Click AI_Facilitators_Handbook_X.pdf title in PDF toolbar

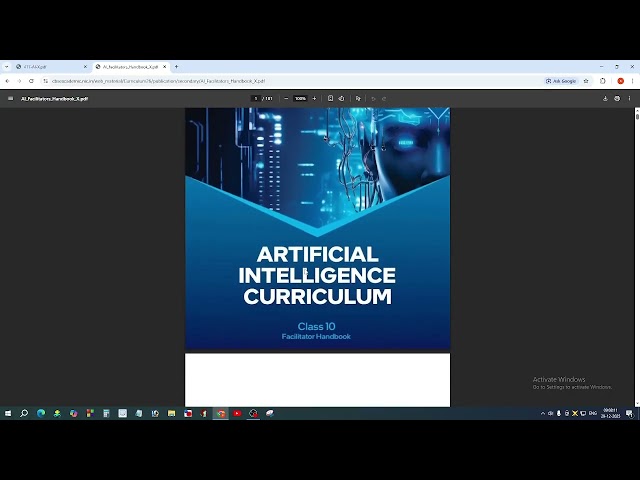tap(54, 99)
